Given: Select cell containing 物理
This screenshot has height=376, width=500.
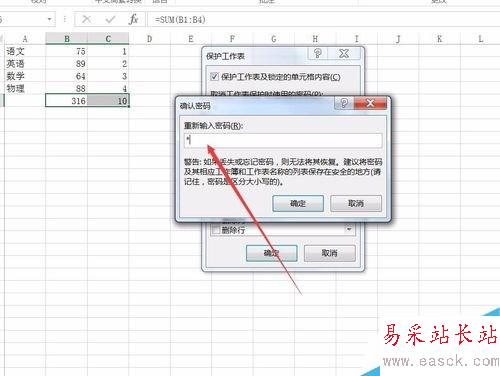Looking at the screenshot, I should [25, 88].
